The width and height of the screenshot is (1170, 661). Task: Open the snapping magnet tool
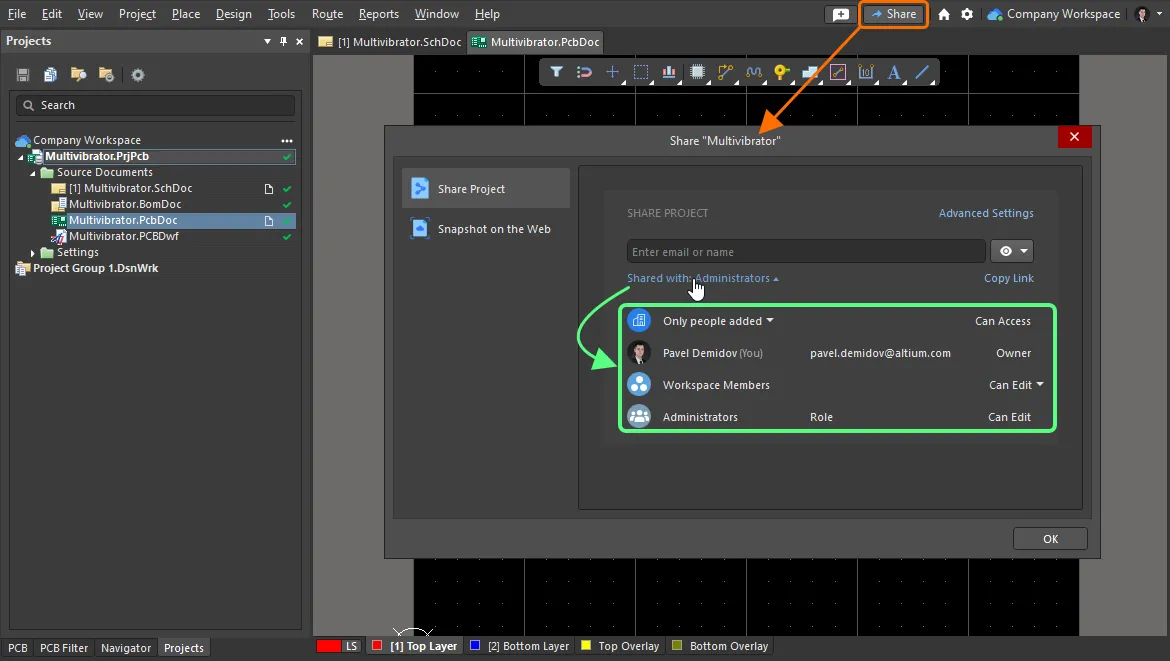click(x=584, y=72)
